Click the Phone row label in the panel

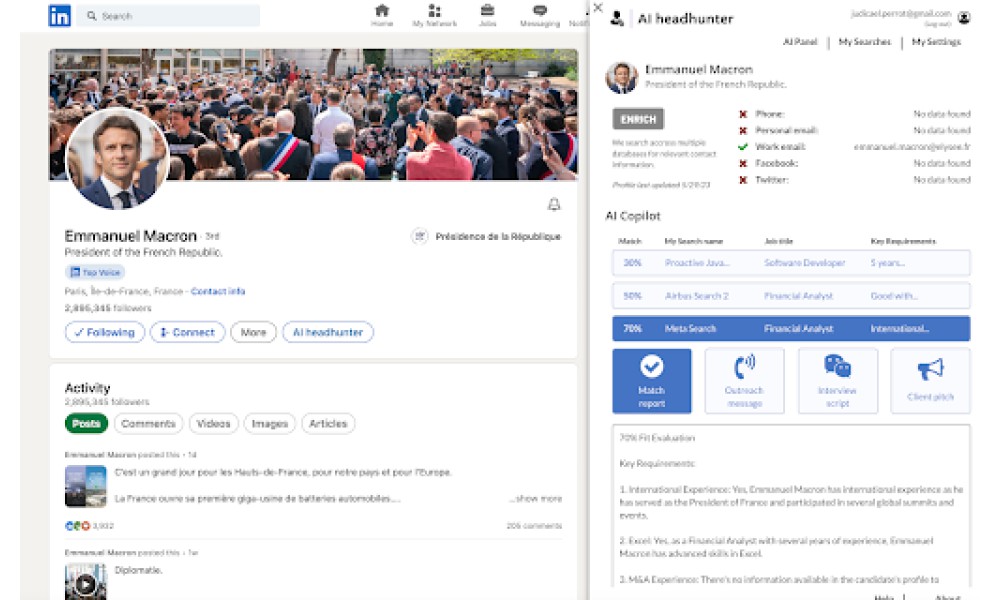click(x=770, y=114)
